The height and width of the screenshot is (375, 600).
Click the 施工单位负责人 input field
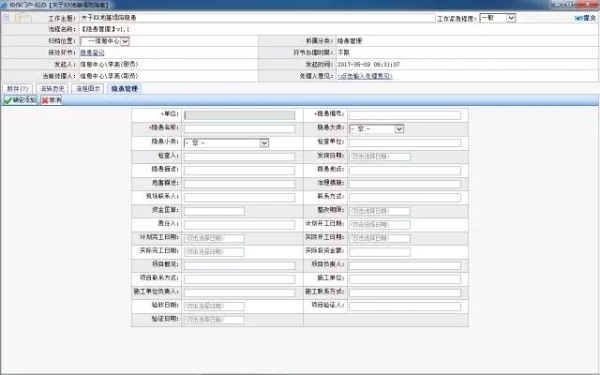point(240,293)
